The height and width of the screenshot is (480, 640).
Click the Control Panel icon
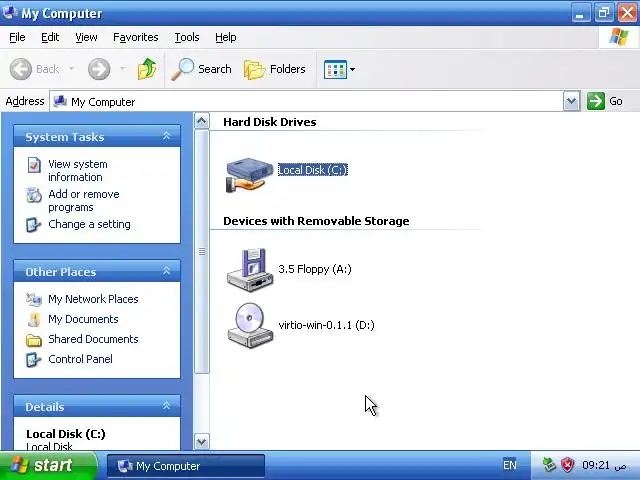click(33, 360)
